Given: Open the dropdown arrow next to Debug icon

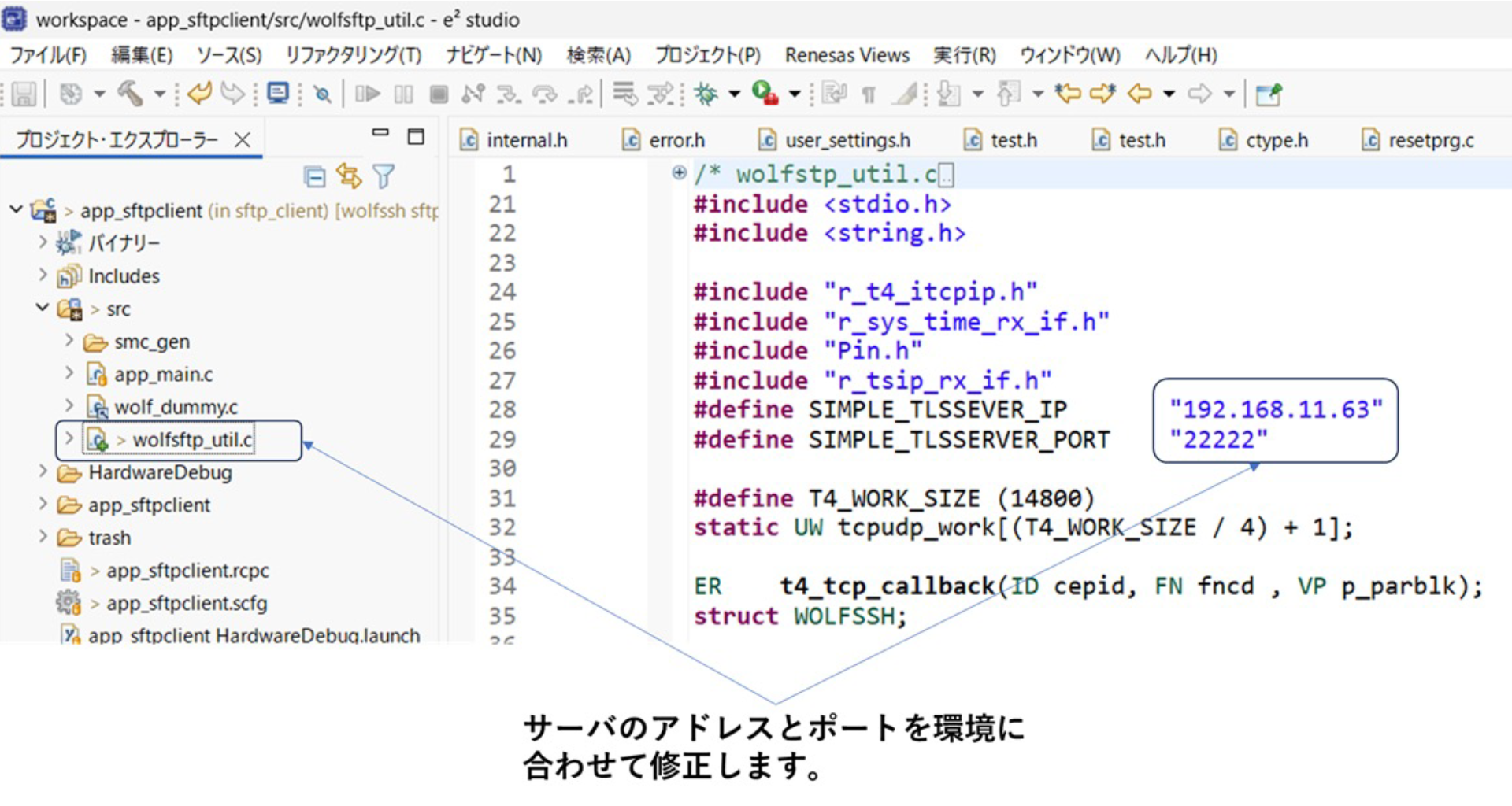Looking at the screenshot, I should pos(734,94).
